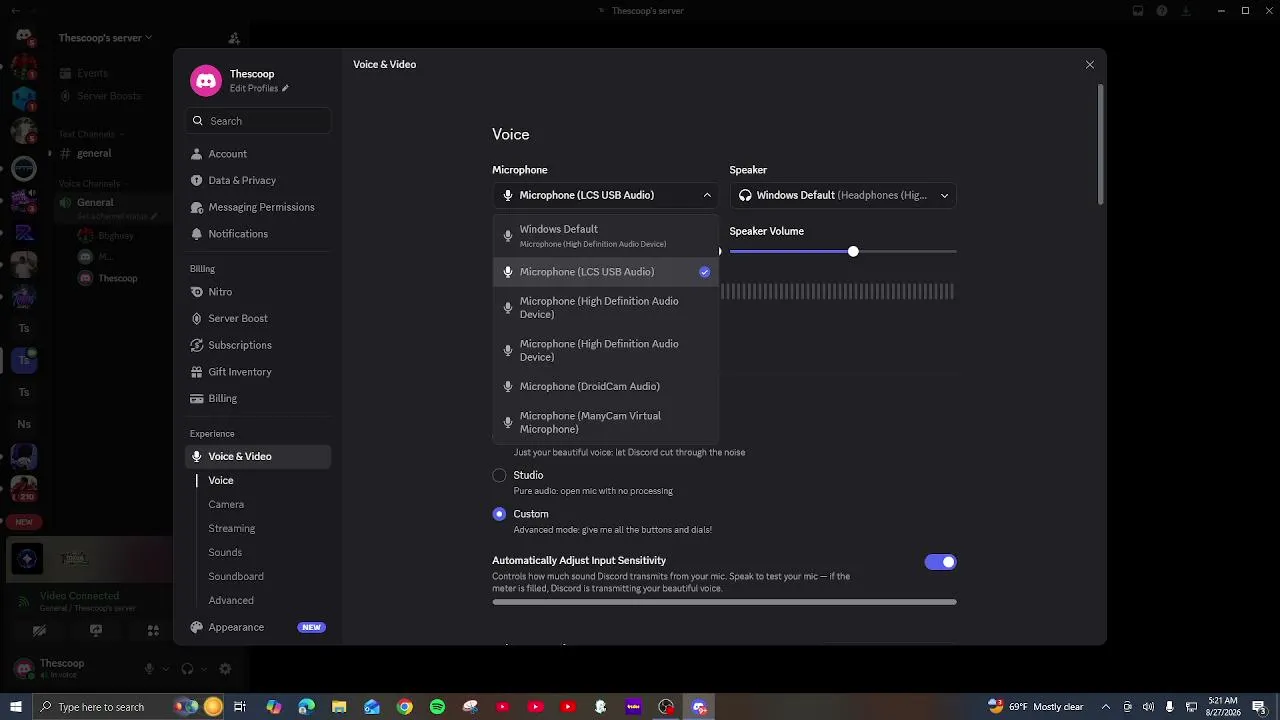Select Microphone (DroidCam Audio) option
The image size is (1280, 720).
click(x=605, y=386)
